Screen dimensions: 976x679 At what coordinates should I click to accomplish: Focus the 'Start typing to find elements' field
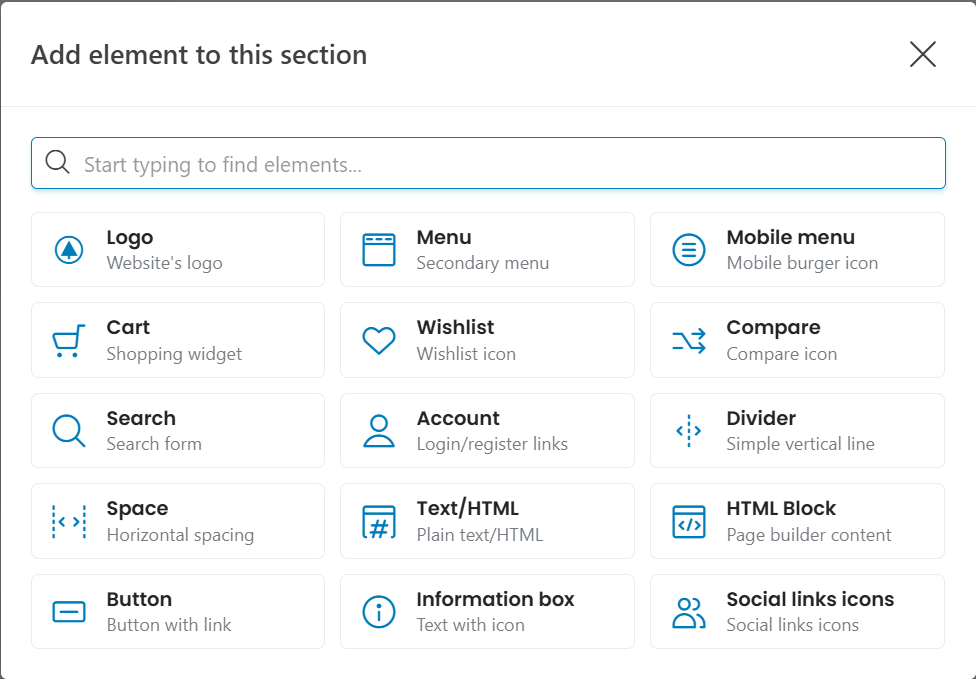[x=500, y=164]
